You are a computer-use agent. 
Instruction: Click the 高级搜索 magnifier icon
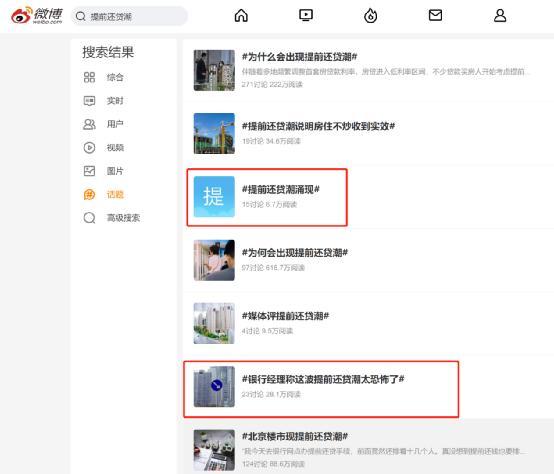tap(89, 218)
